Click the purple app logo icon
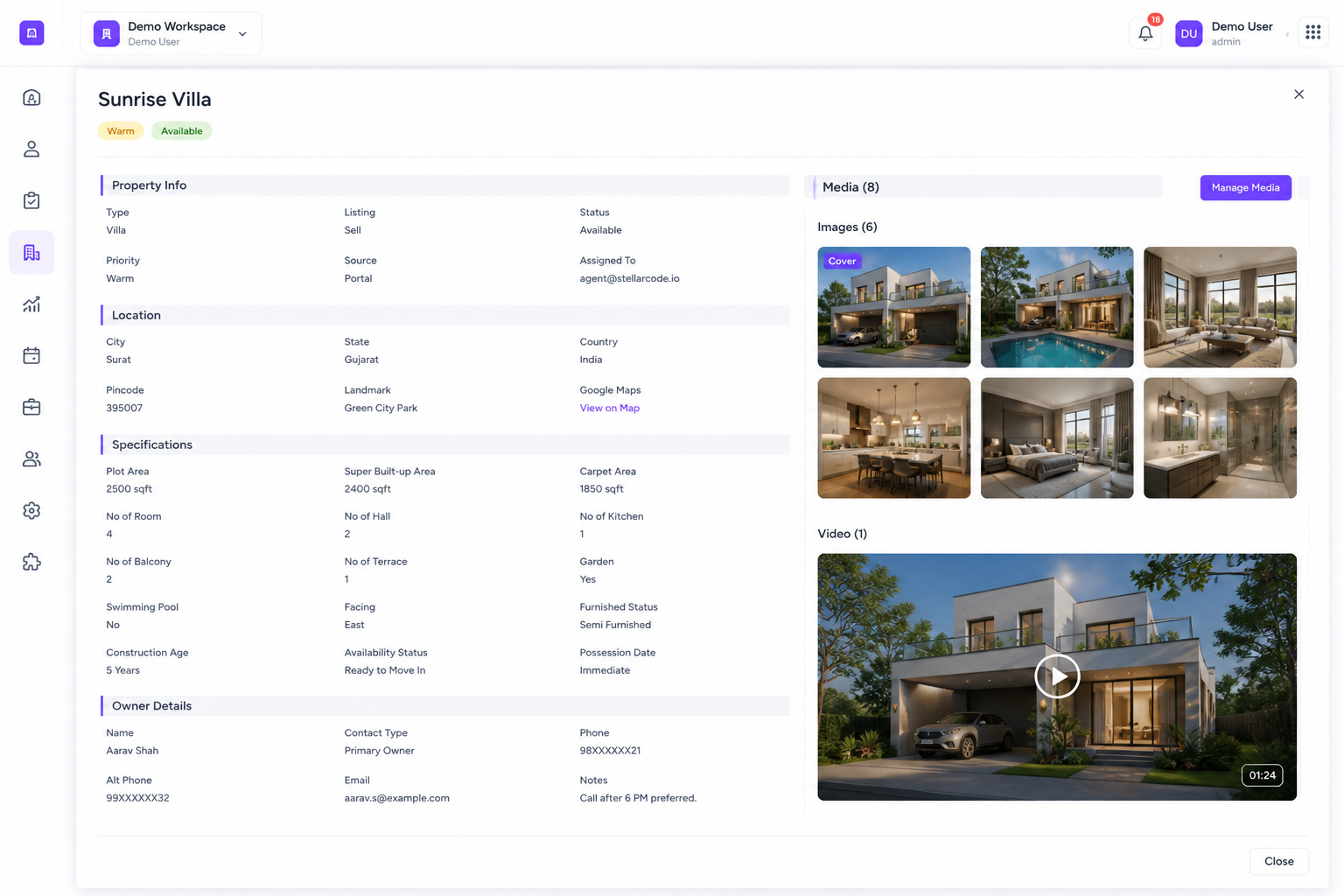The width and height of the screenshot is (1344, 896). coord(31,32)
